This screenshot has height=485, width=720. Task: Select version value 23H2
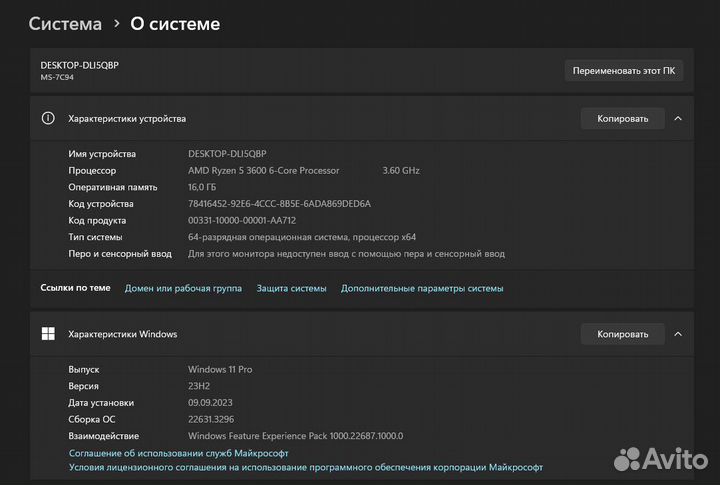tap(199, 386)
